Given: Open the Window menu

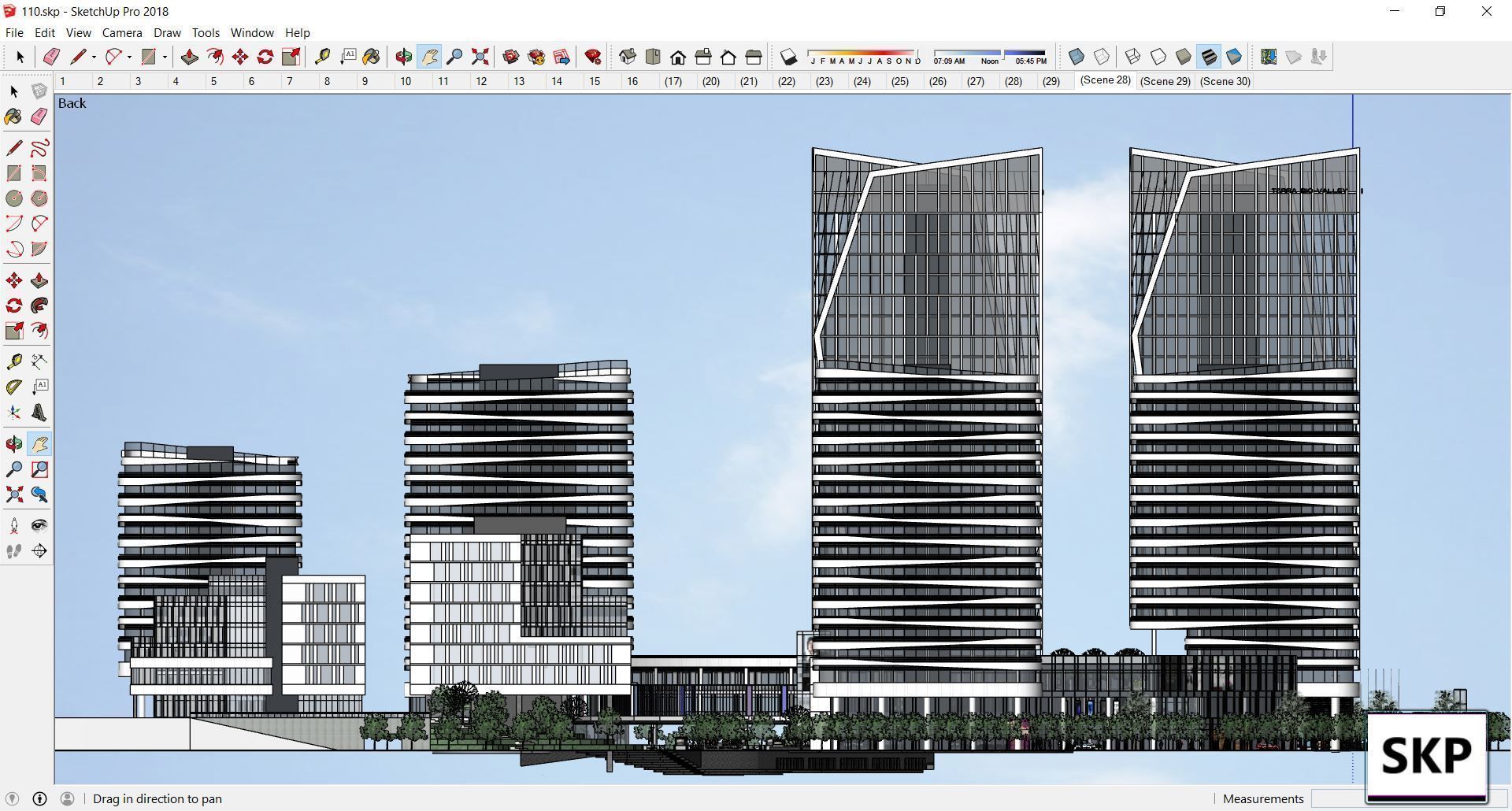Looking at the screenshot, I should coord(252,32).
